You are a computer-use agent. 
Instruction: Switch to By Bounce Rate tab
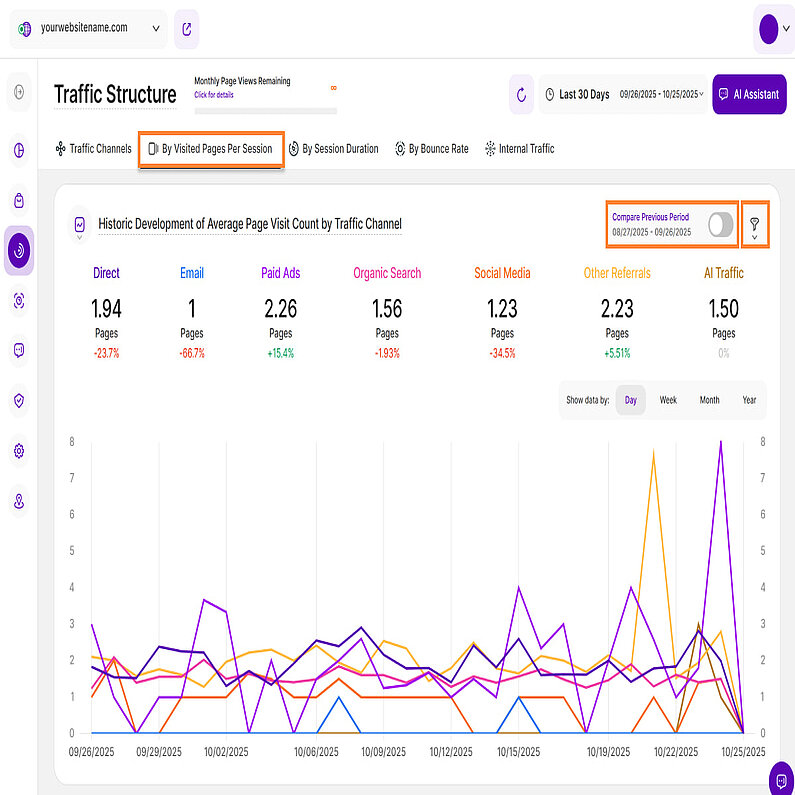click(x=430, y=149)
